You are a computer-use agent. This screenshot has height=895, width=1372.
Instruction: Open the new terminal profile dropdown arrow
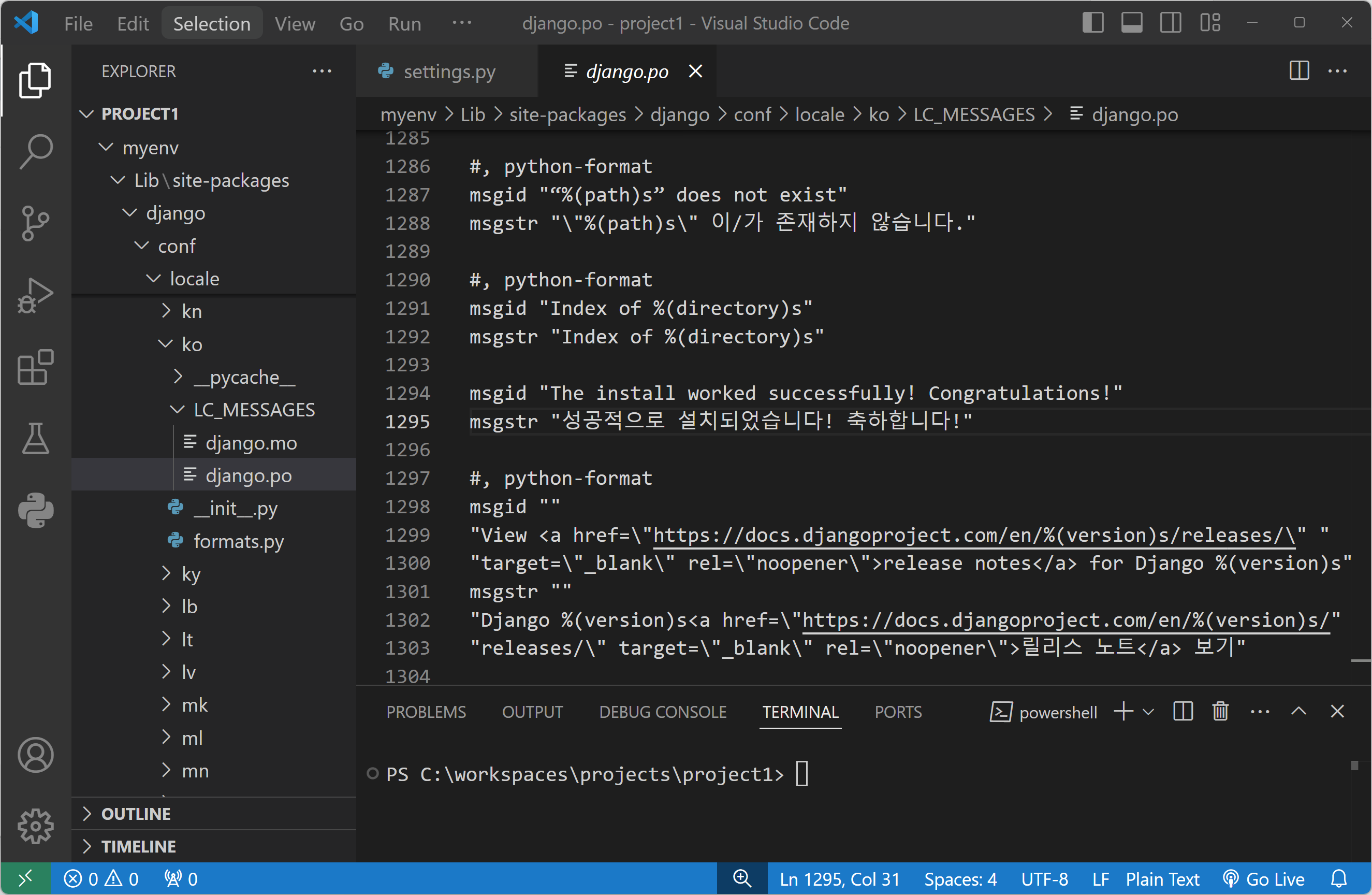(x=1148, y=712)
